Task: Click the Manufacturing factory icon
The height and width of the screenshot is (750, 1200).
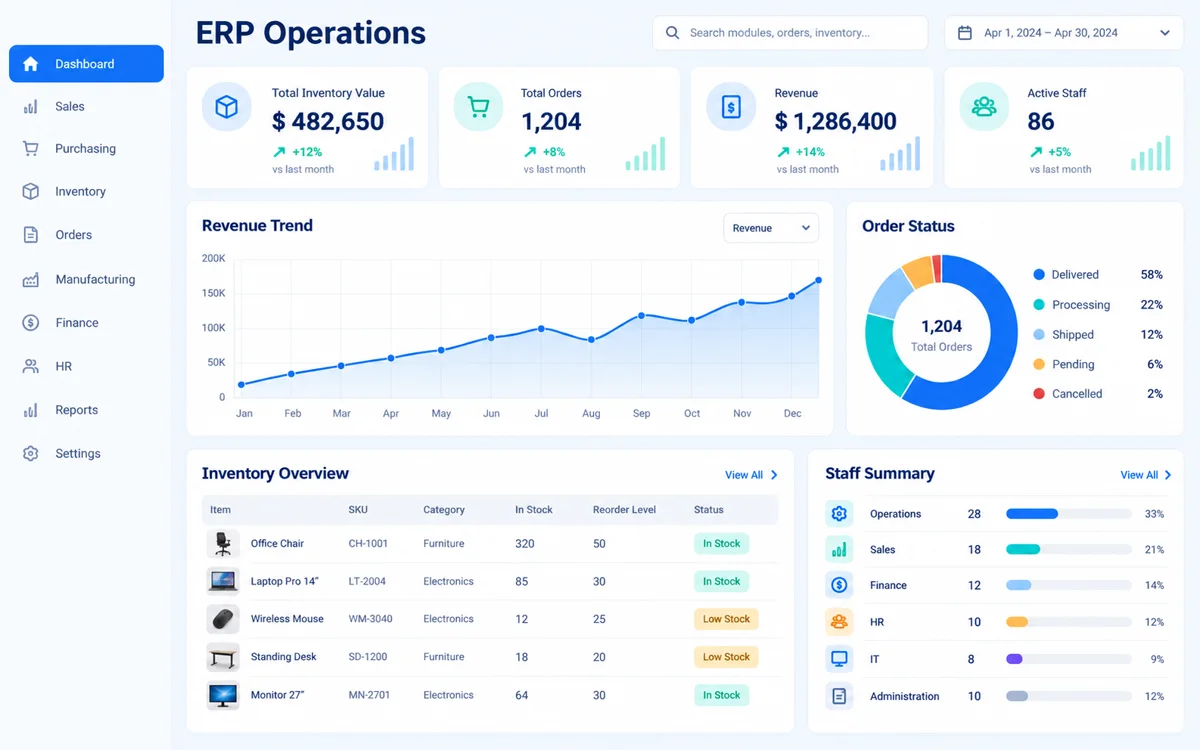Action: coord(31,280)
